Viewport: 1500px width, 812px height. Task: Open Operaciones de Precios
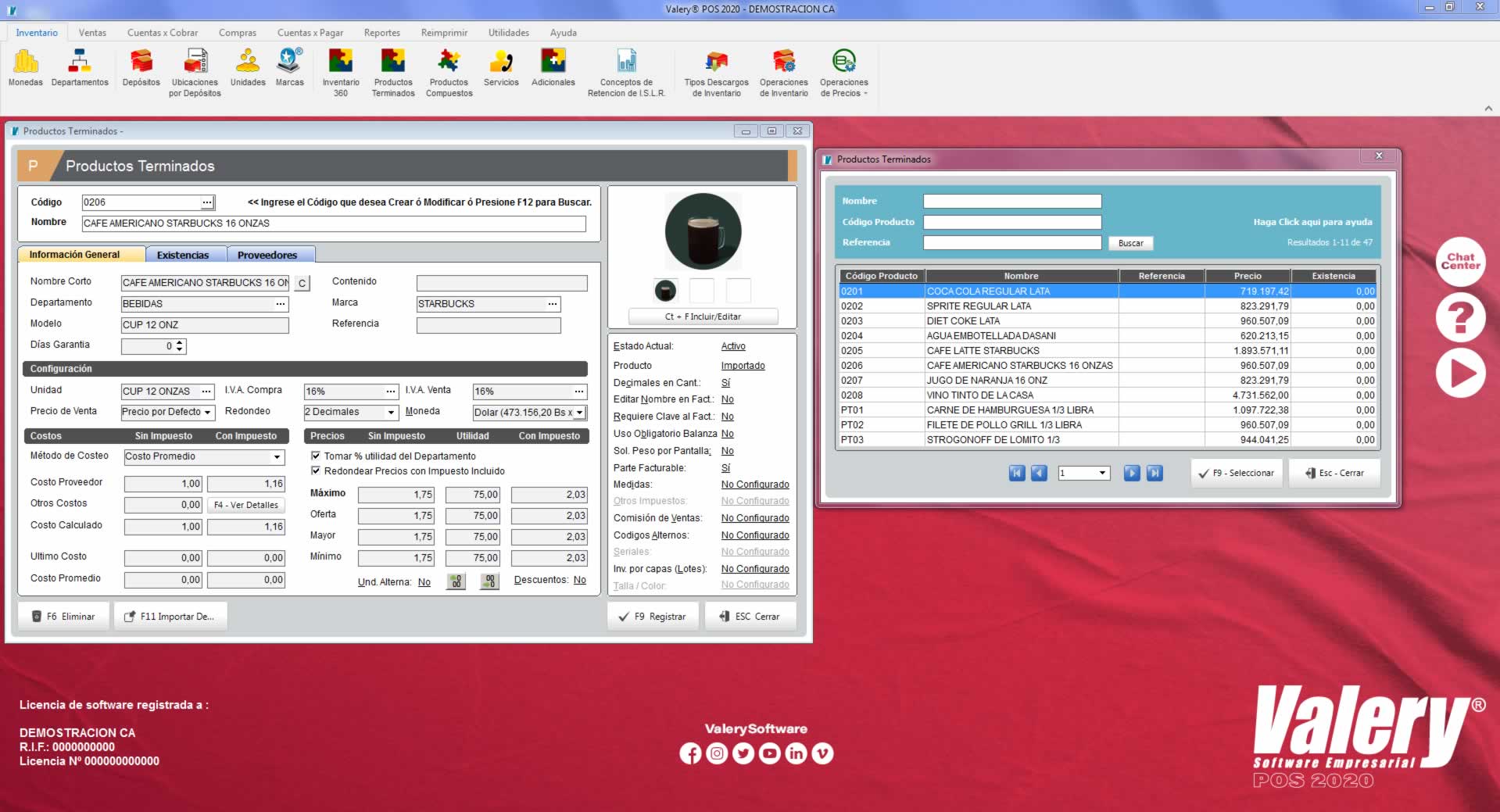click(843, 73)
